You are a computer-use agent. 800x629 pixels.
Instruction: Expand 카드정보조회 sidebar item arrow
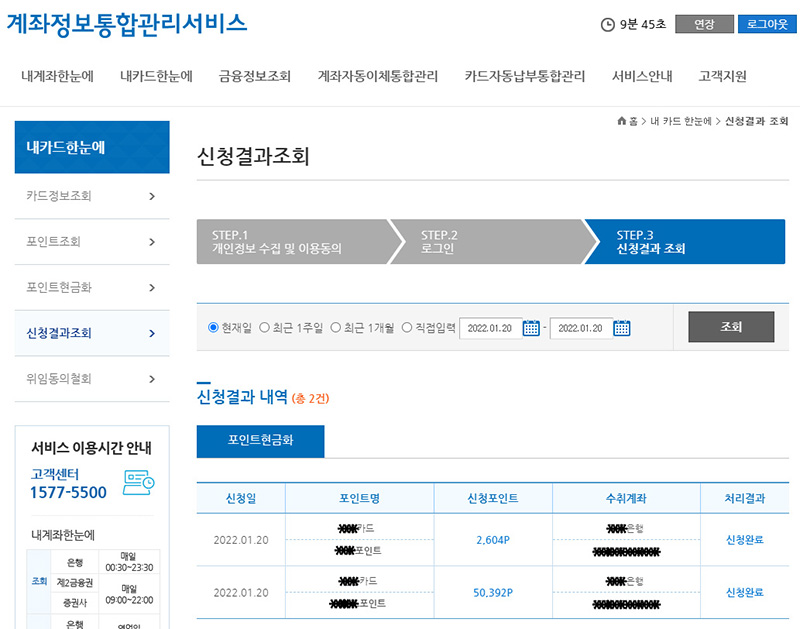151,196
